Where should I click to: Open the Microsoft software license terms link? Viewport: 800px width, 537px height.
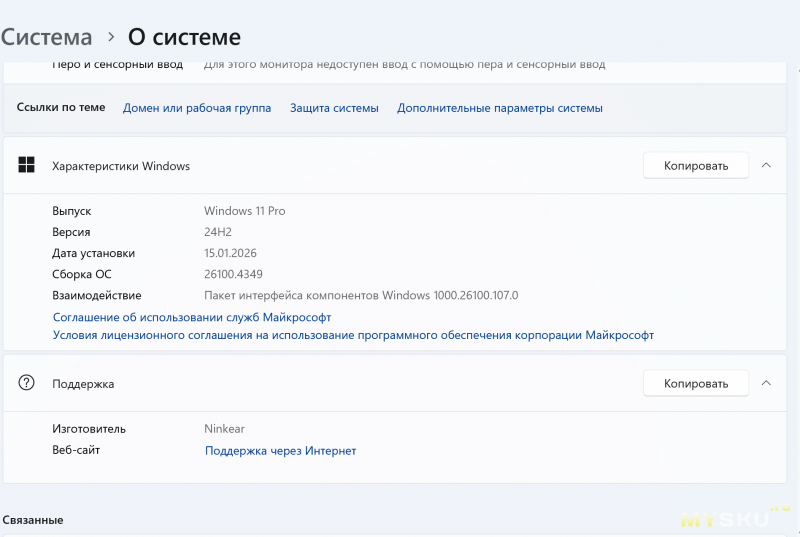pos(353,335)
